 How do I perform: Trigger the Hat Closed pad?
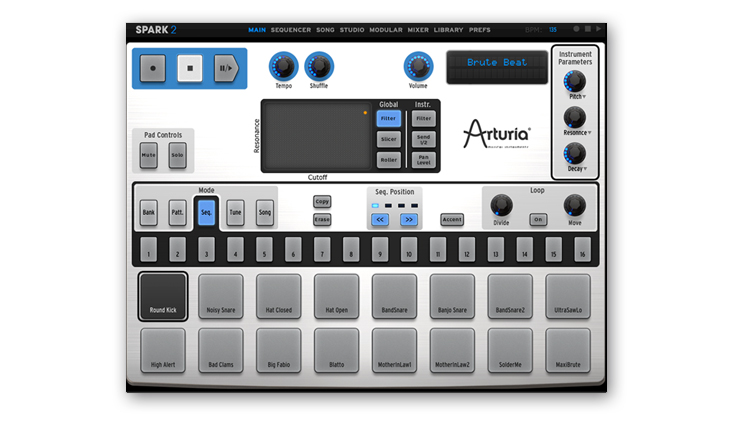click(x=279, y=296)
